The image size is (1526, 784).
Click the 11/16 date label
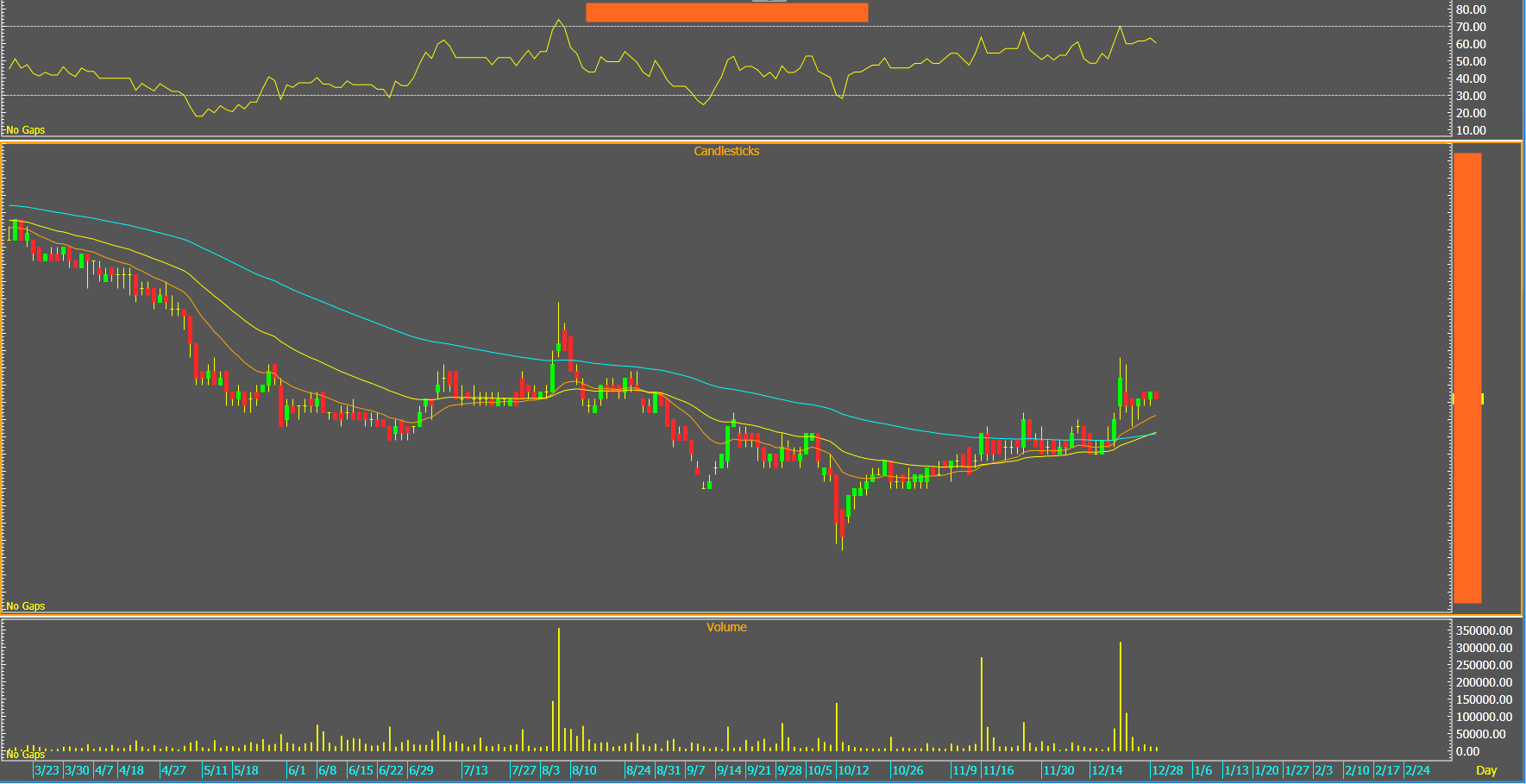pos(998,770)
